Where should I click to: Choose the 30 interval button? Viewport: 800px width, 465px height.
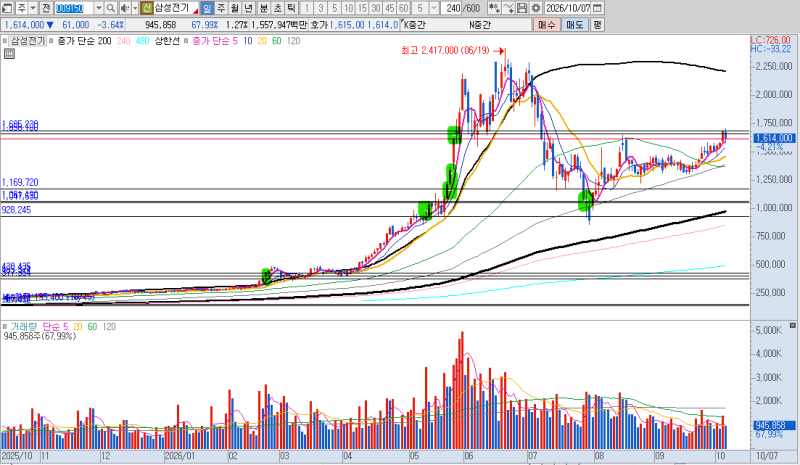(376, 8)
